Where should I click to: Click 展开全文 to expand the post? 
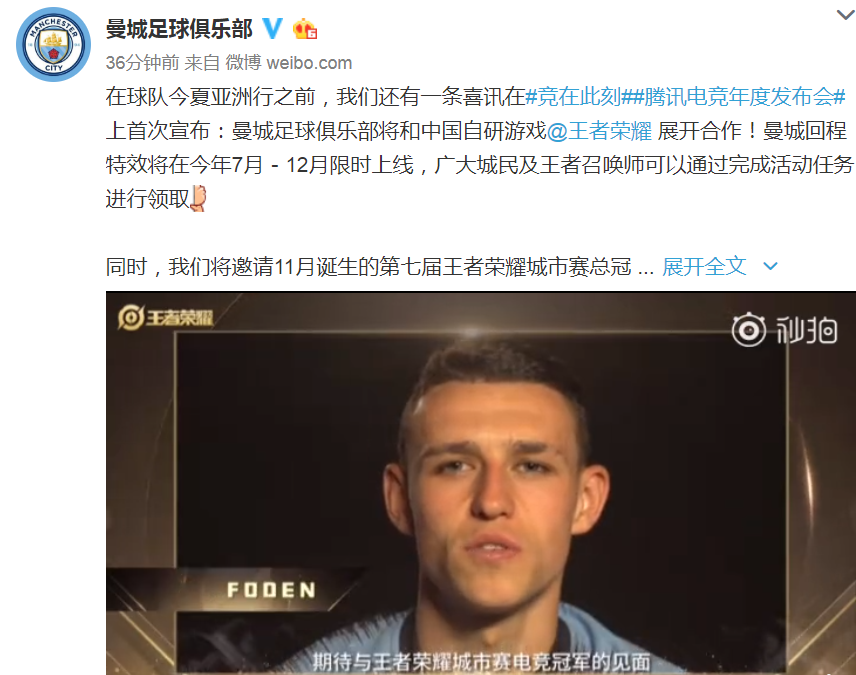pyautogui.click(x=704, y=267)
